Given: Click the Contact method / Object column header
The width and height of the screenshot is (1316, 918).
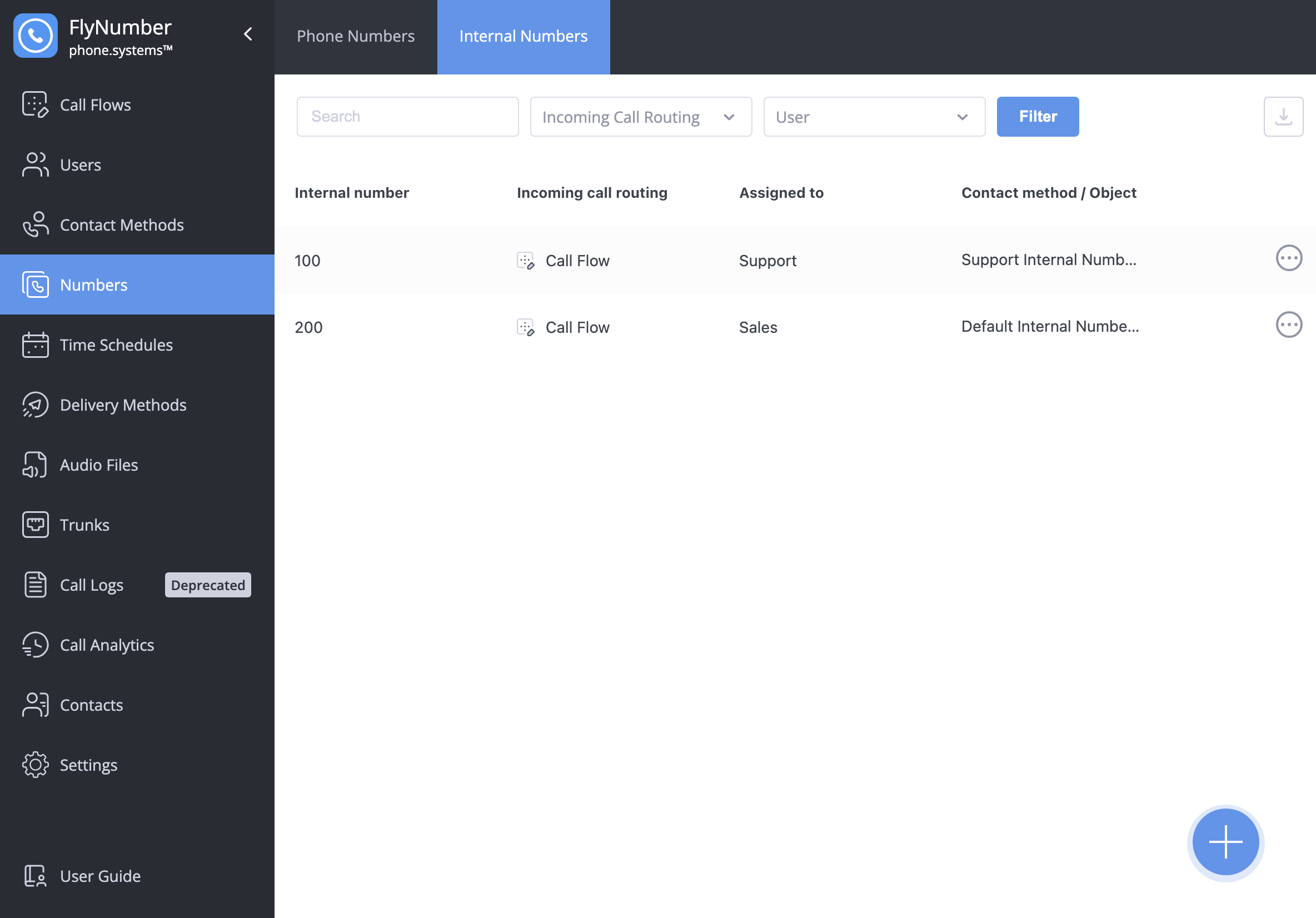Looking at the screenshot, I should pos(1048,192).
